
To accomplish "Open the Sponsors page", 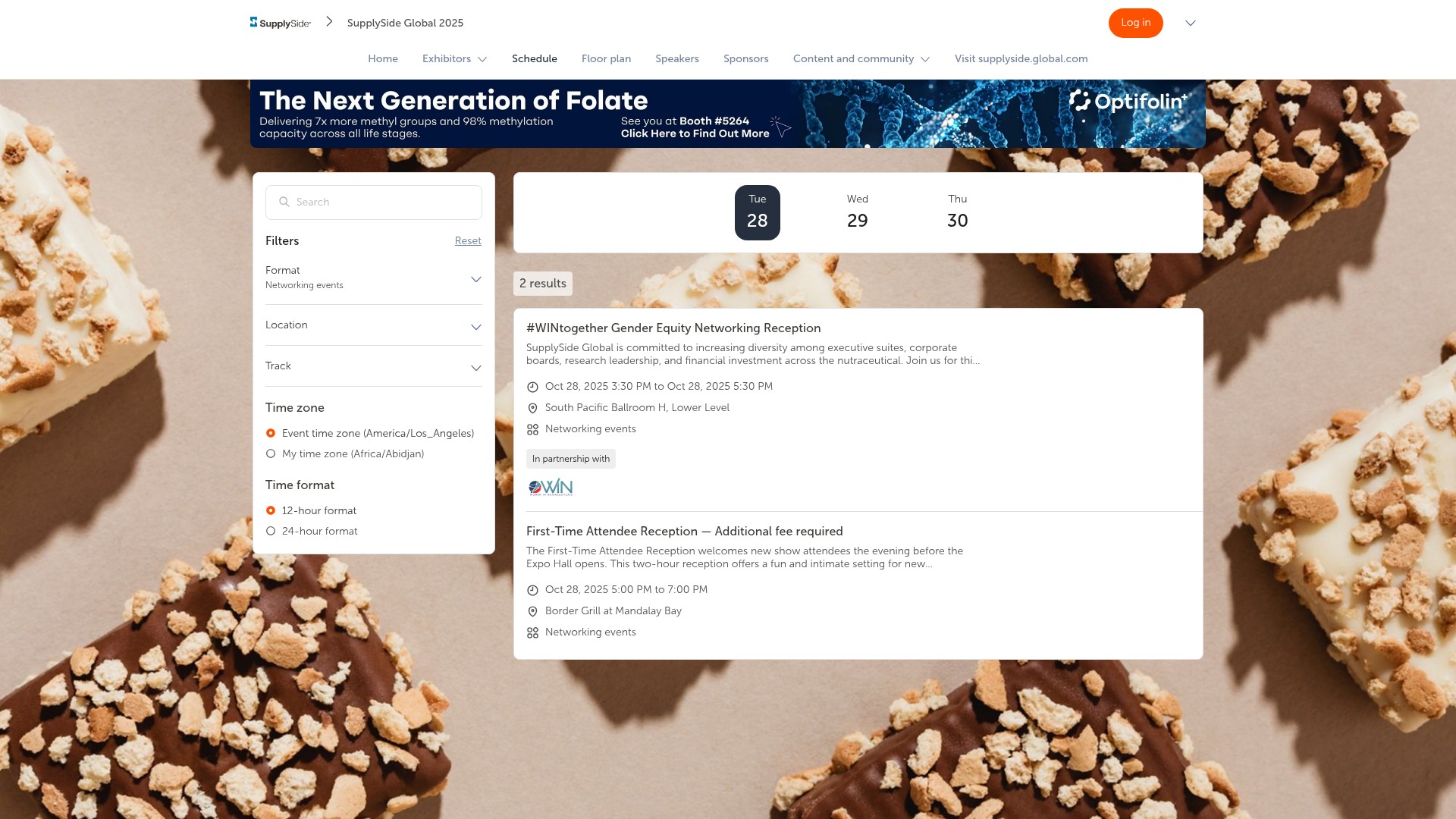I will click(746, 58).
